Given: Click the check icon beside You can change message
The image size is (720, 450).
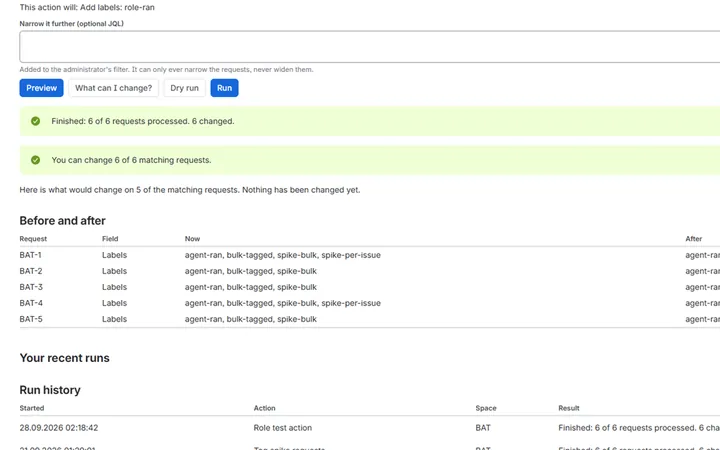Looking at the screenshot, I should [35, 160].
